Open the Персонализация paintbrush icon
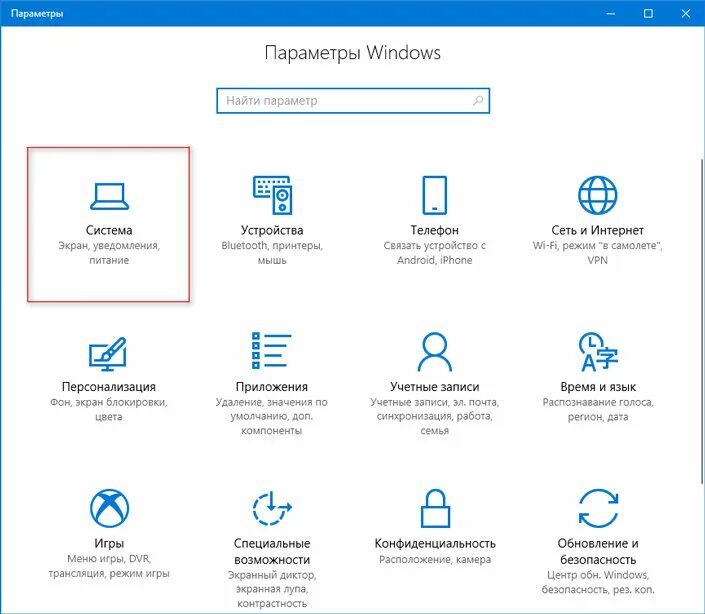 pyautogui.click(x=108, y=354)
